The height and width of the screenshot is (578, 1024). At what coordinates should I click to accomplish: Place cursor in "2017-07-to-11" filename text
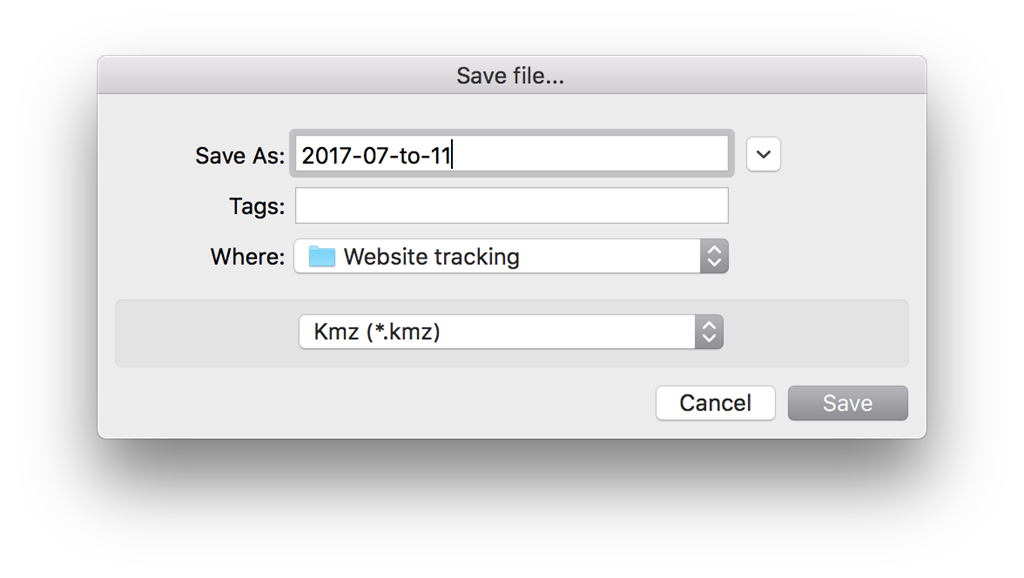coord(377,156)
